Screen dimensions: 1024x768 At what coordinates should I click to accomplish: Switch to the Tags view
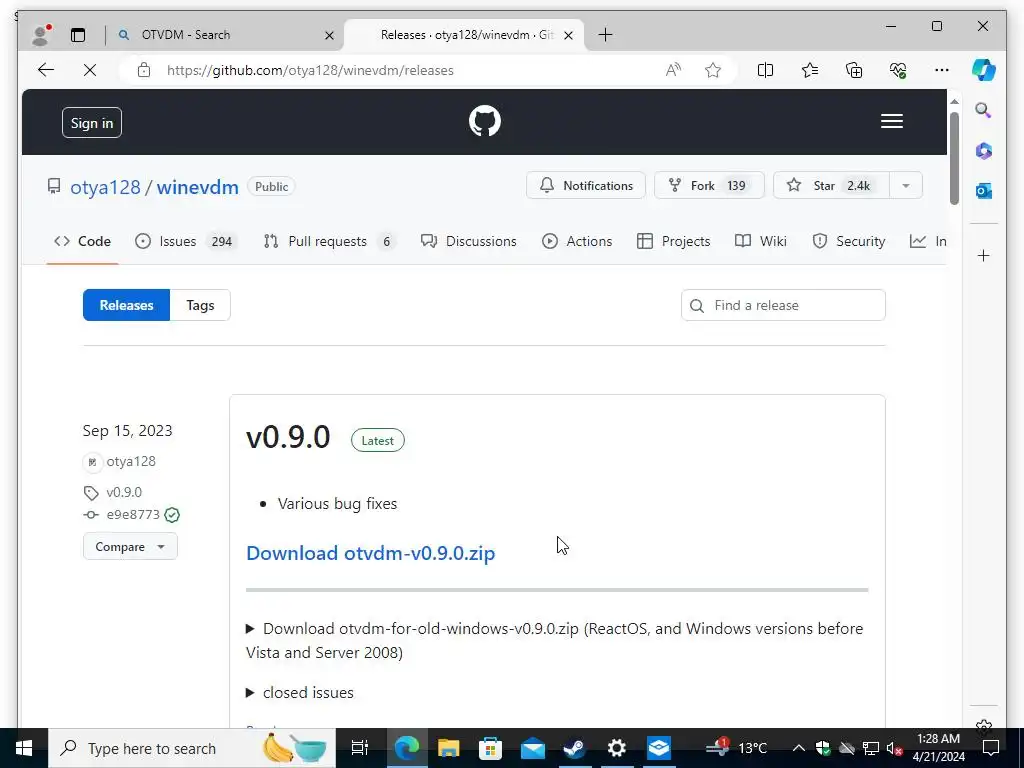click(x=200, y=305)
